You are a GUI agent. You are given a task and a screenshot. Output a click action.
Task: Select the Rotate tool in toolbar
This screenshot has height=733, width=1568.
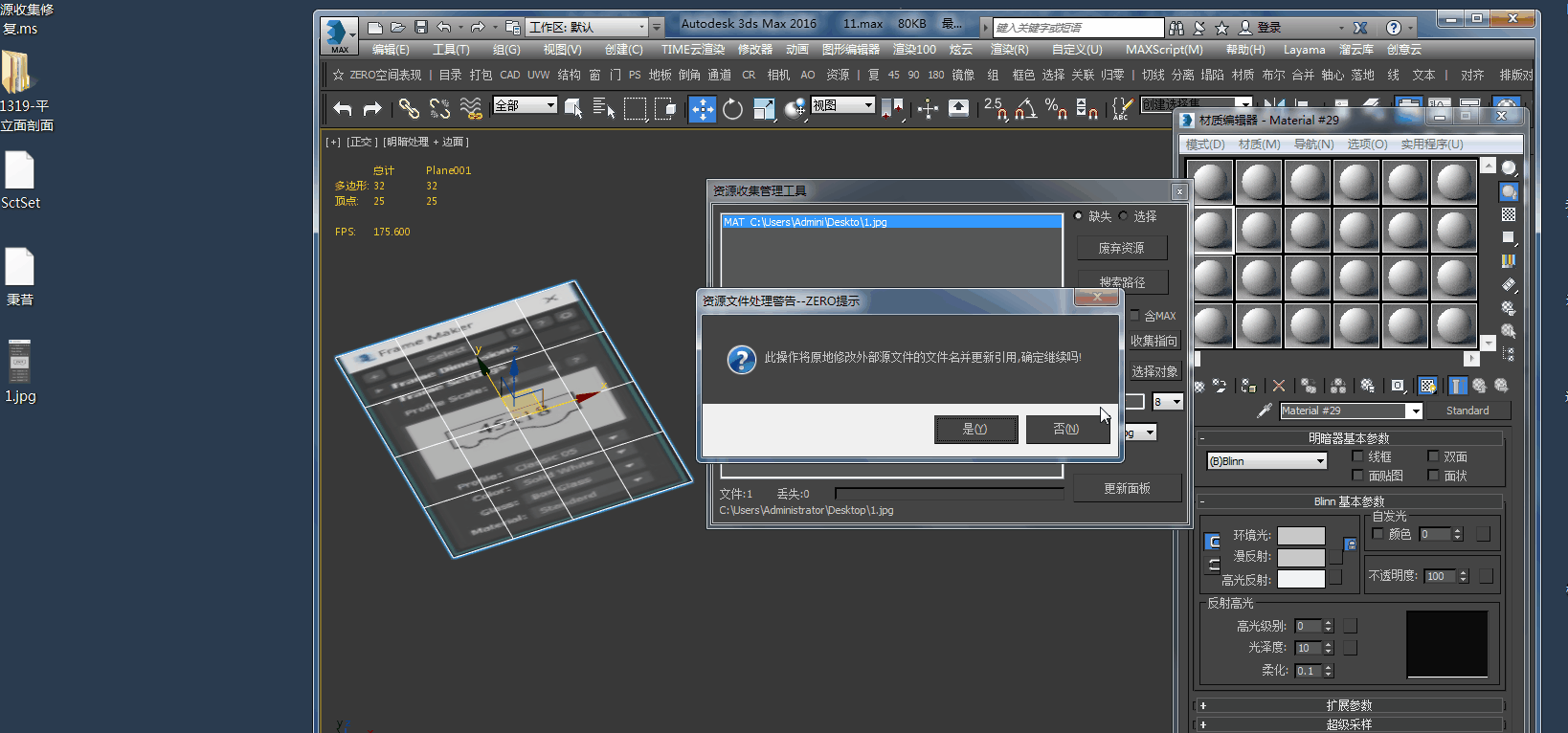(x=732, y=109)
